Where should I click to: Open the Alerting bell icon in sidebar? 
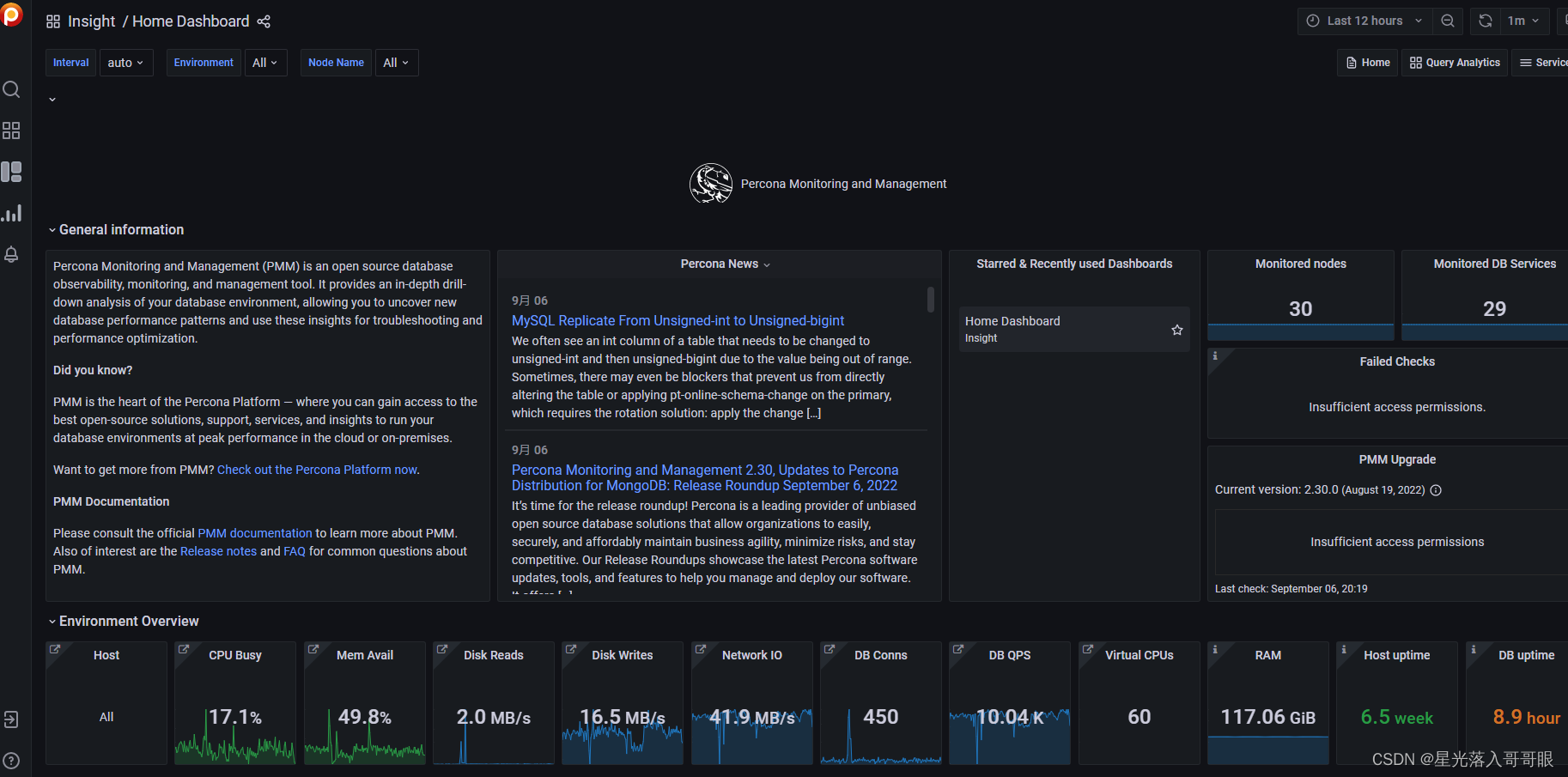pos(11,254)
